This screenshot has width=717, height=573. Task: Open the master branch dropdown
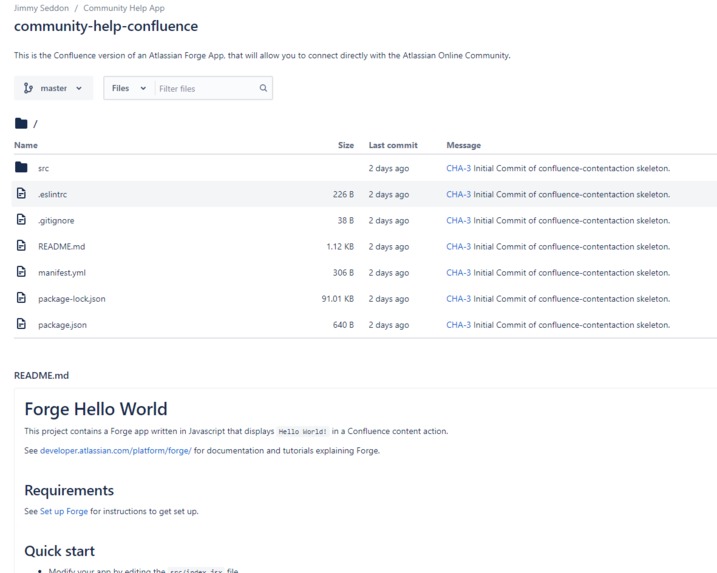point(54,88)
